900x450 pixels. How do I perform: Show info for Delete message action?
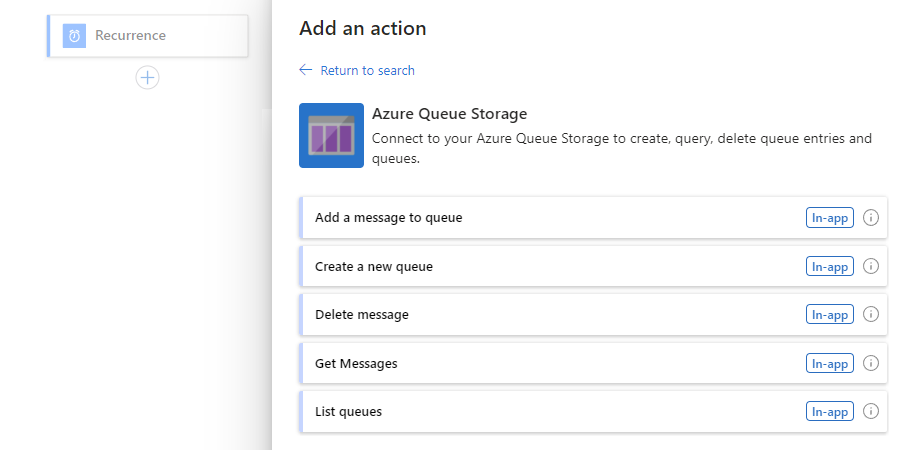click(870, 314)
